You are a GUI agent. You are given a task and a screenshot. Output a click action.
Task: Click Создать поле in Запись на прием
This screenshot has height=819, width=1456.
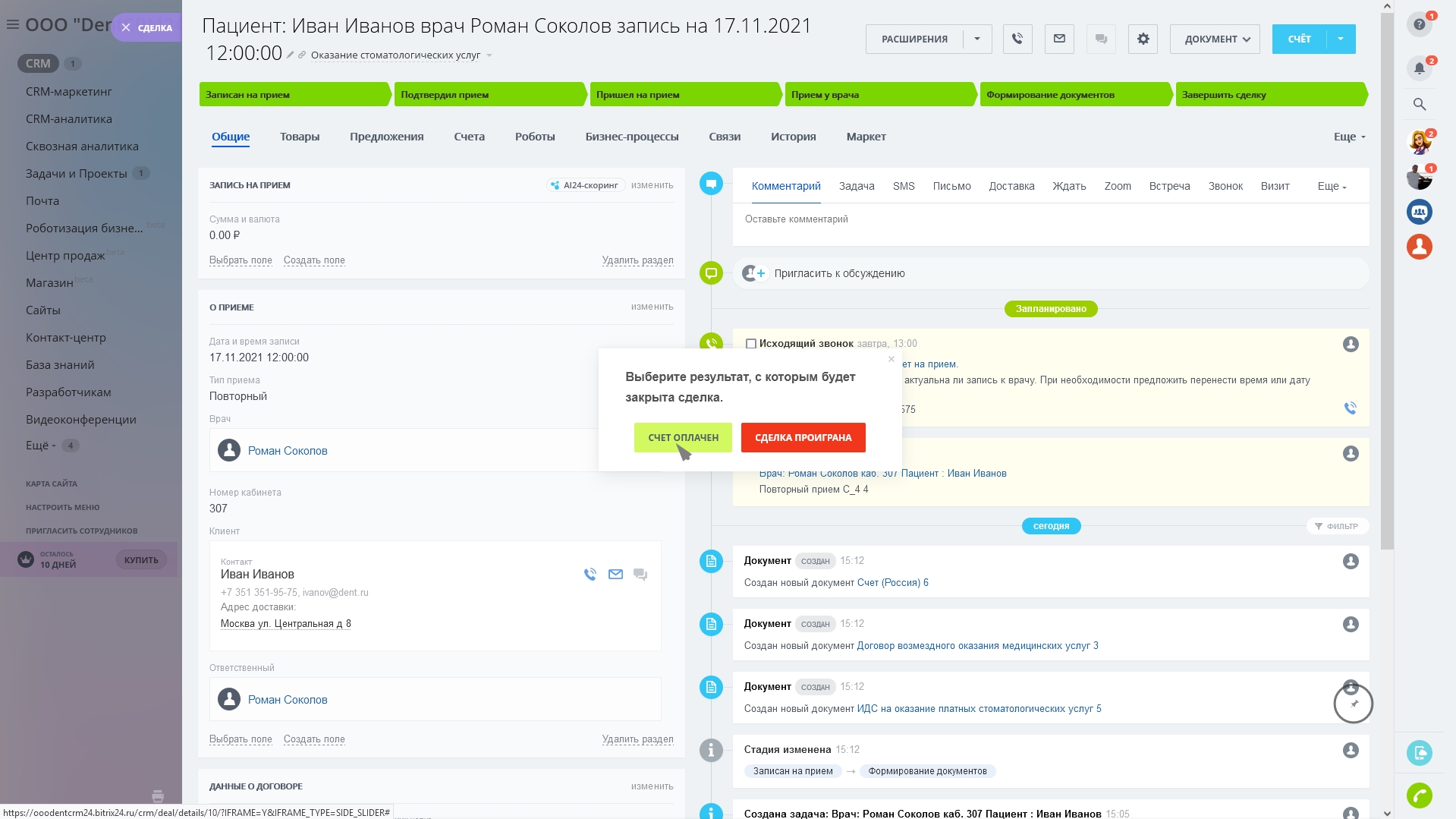(x=314, y=260)
